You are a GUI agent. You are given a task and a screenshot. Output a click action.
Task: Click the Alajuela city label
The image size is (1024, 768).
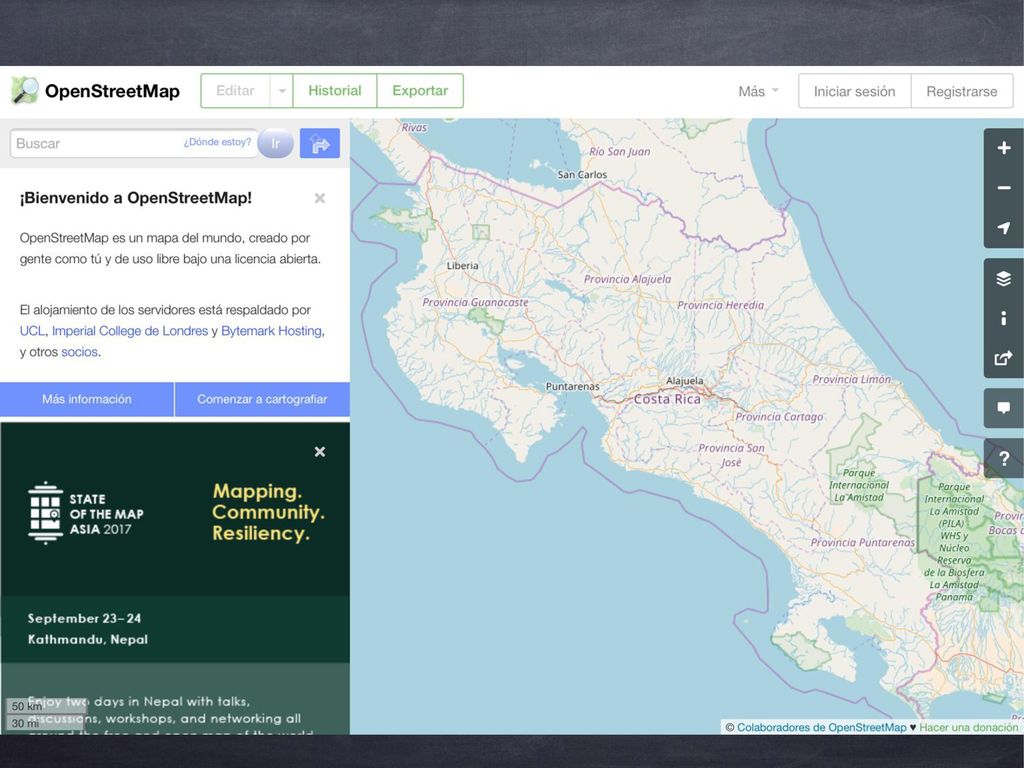(685, 381)
